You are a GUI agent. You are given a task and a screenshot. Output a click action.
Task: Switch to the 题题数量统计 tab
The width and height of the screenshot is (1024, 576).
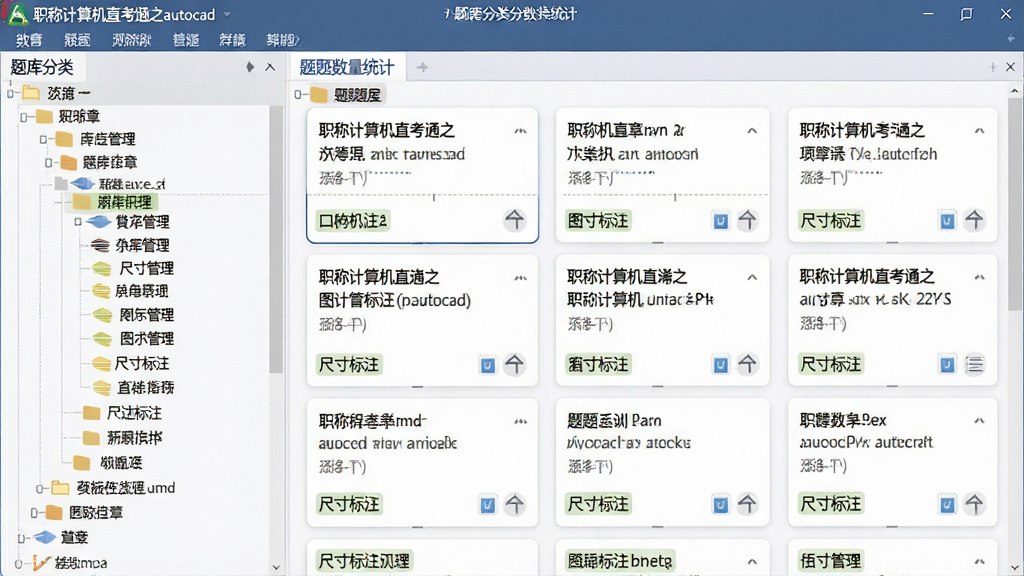[x=347, y=67]
